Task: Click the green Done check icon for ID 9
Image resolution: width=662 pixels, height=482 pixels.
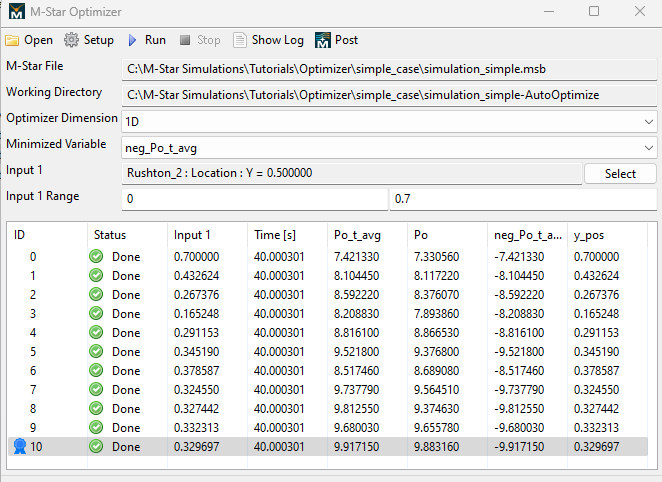Action: point(96,427)
